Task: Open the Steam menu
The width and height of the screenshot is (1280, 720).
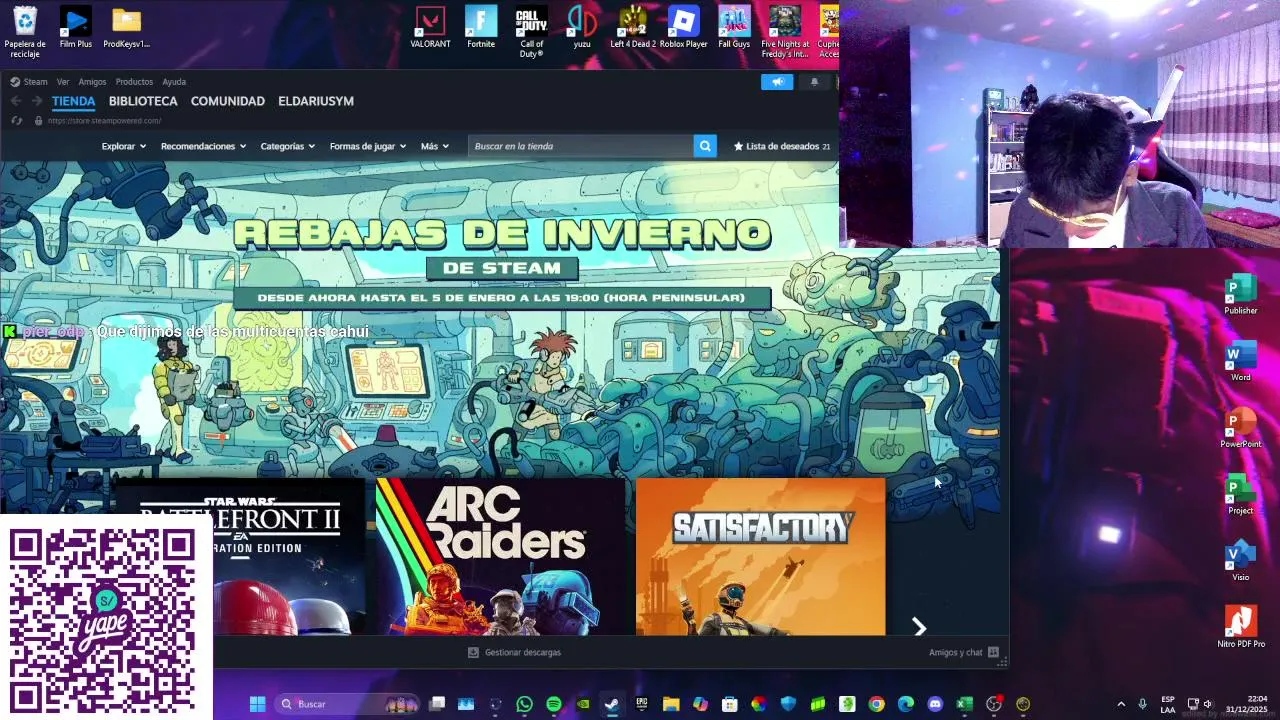Action: [x=30, y=82]
